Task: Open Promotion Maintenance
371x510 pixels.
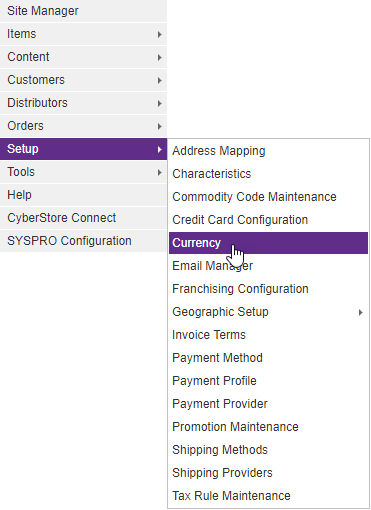Action: [x=268, y=427]
